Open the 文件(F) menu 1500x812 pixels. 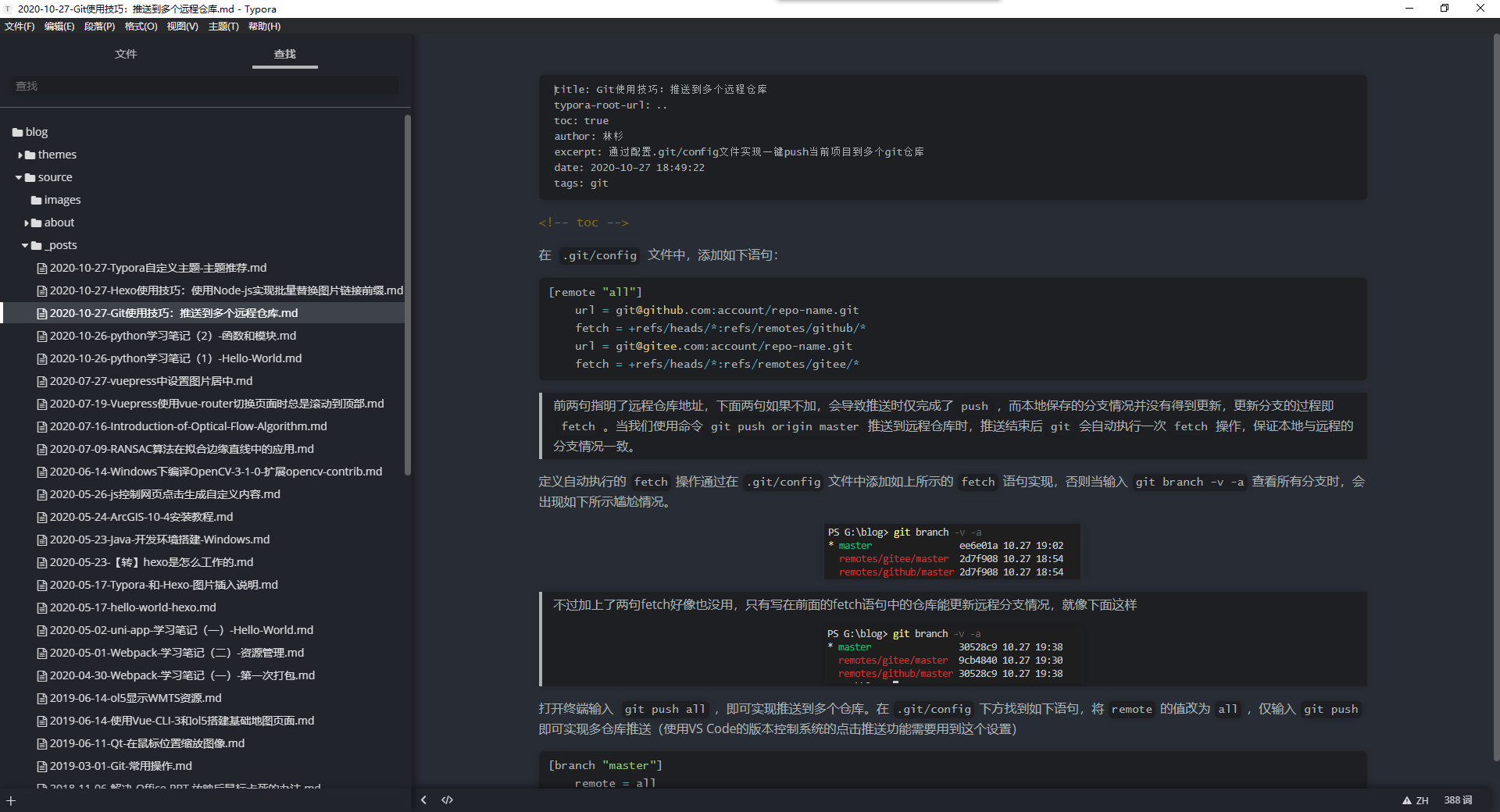[x=20, y=27]
